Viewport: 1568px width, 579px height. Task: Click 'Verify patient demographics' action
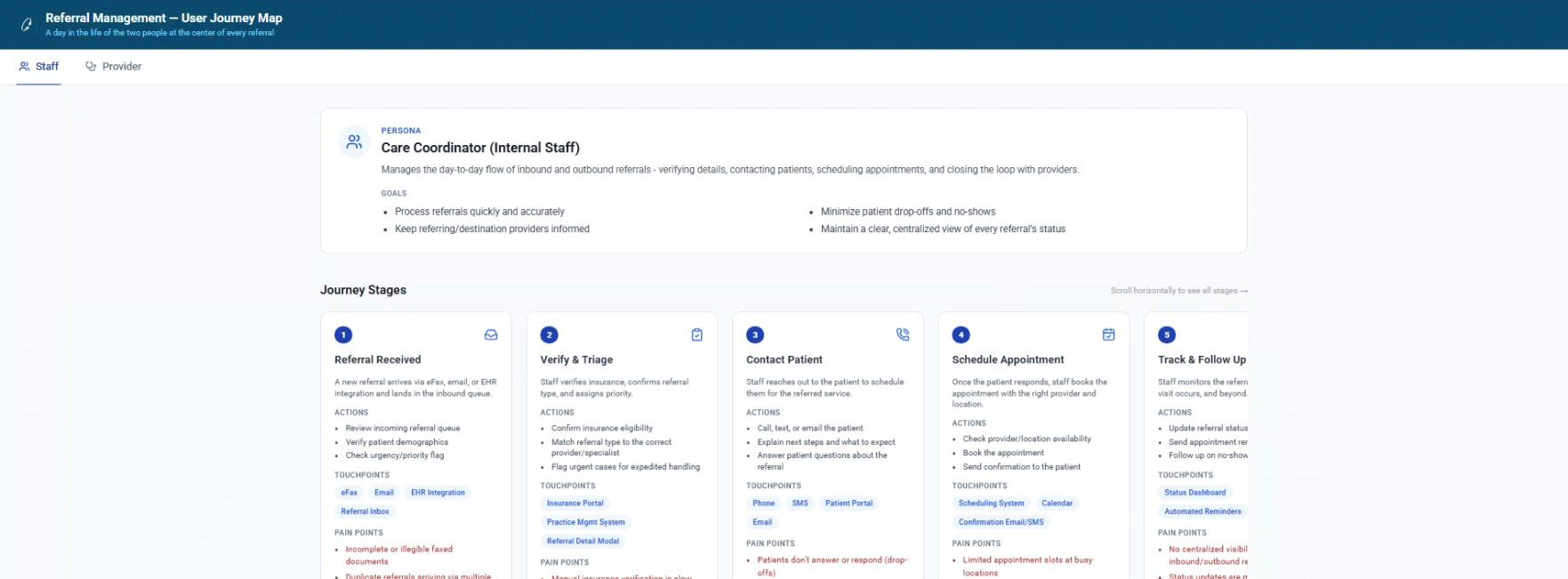pyautogui.click(x=397, y=442)
